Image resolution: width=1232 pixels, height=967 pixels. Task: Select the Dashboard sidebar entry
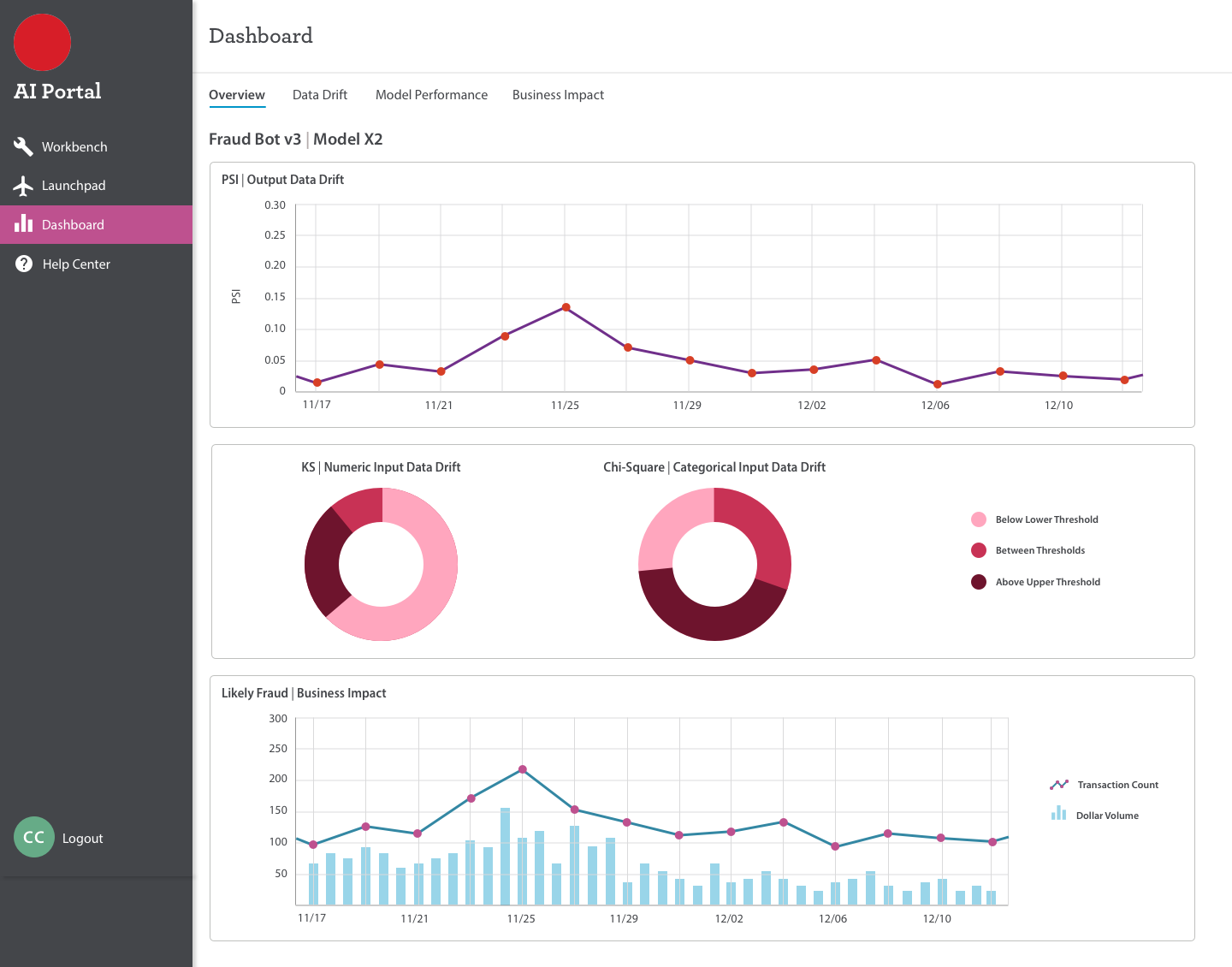coord(73,224)
